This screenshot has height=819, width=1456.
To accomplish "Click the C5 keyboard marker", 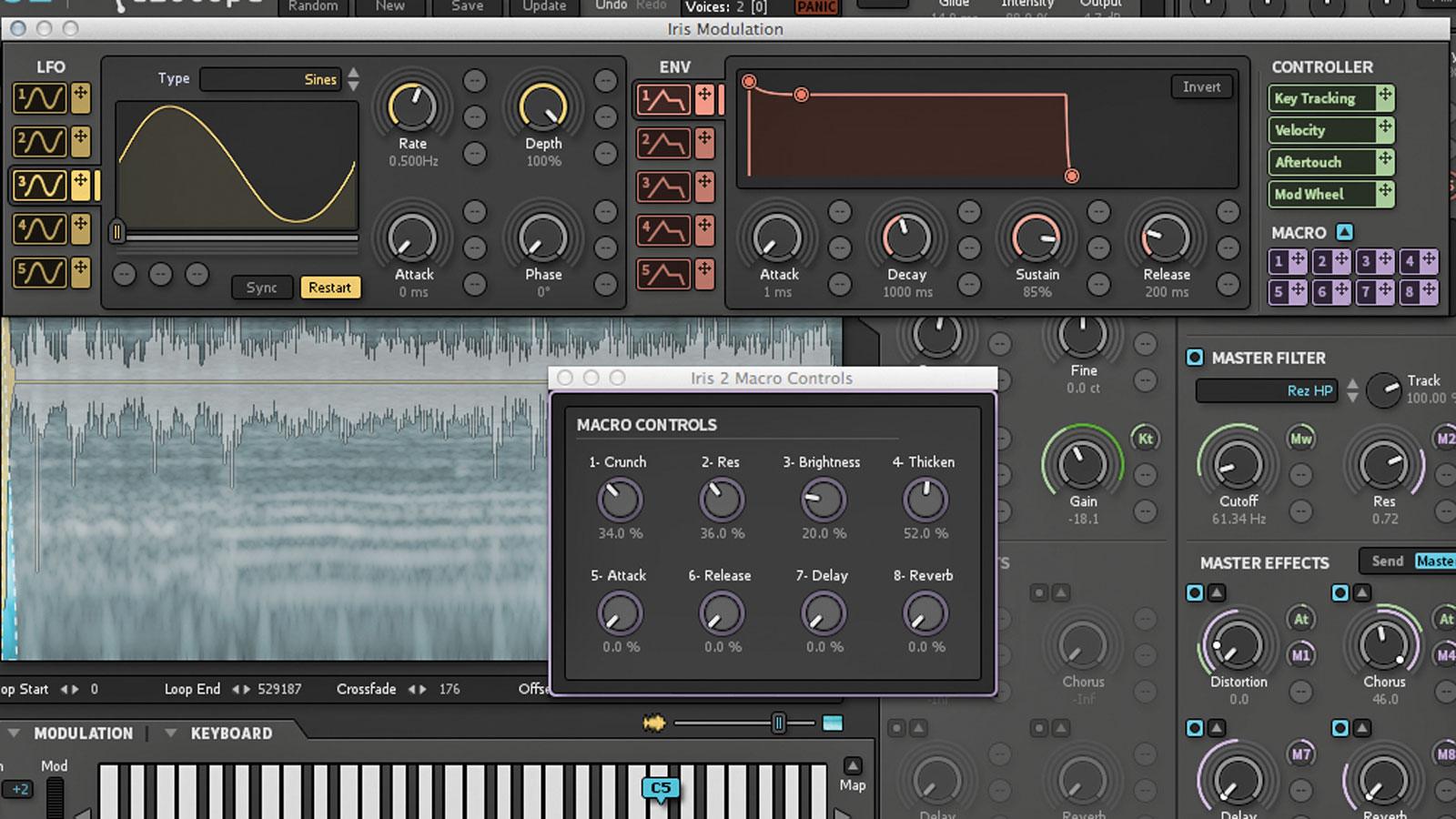I will click(x=661, y=788).
